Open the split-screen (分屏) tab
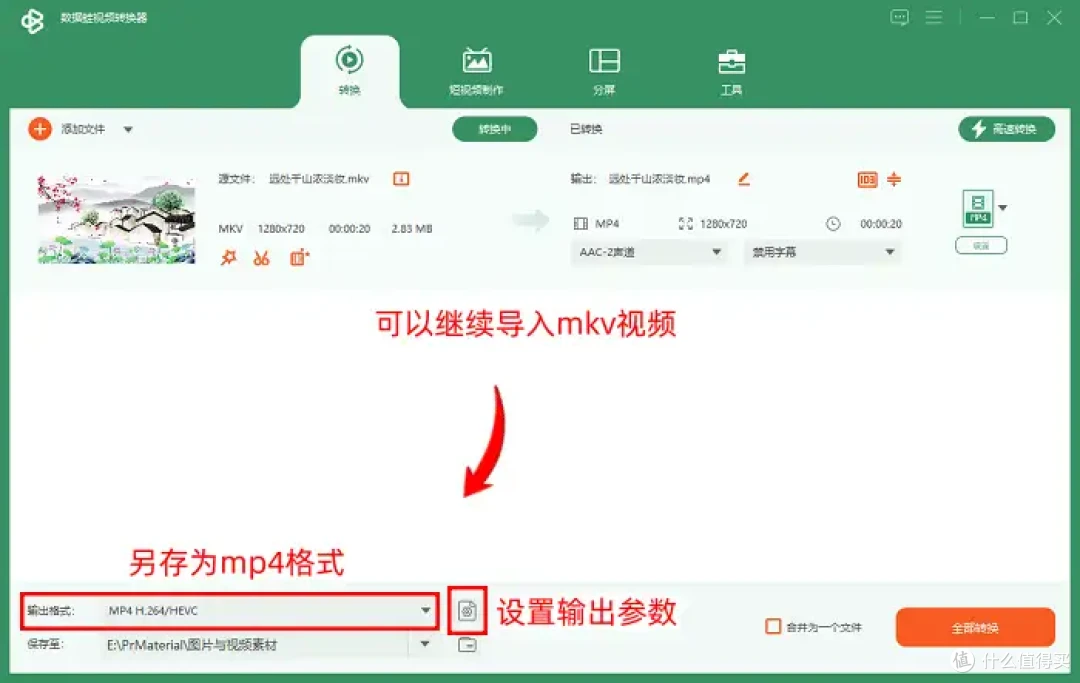The width and height of the screenshot is (1080, 683). (x=604, y=71)
